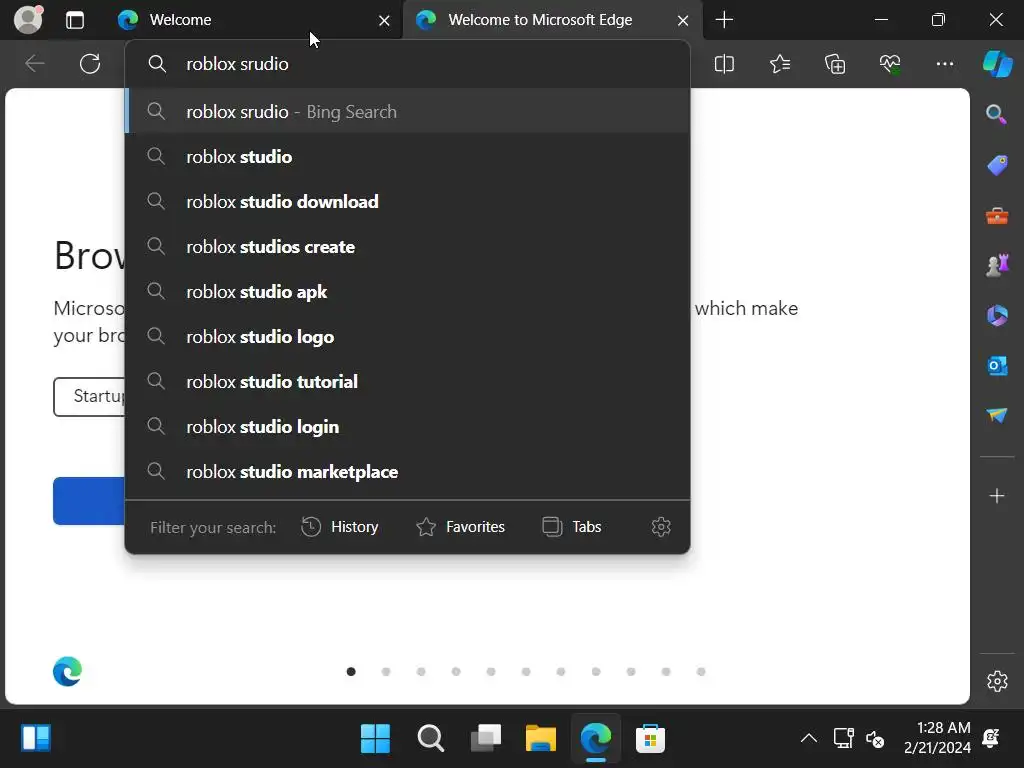The width and height of the screenshot is (1024, 768).
Task: Select 'roblox studio' suggestion
Action: point(408,156)
